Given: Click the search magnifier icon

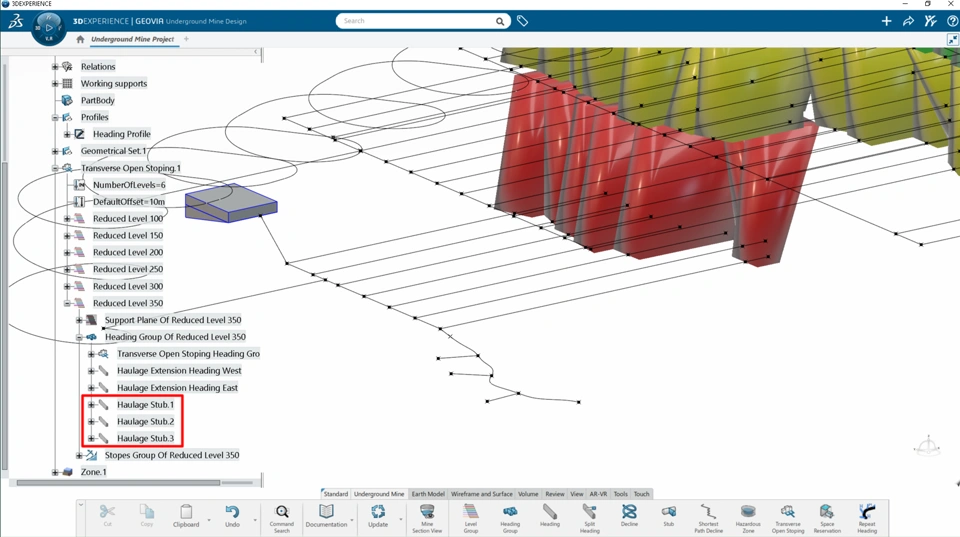Looking at the screenshot, I should pyautogui.click(x=500, y=21).
